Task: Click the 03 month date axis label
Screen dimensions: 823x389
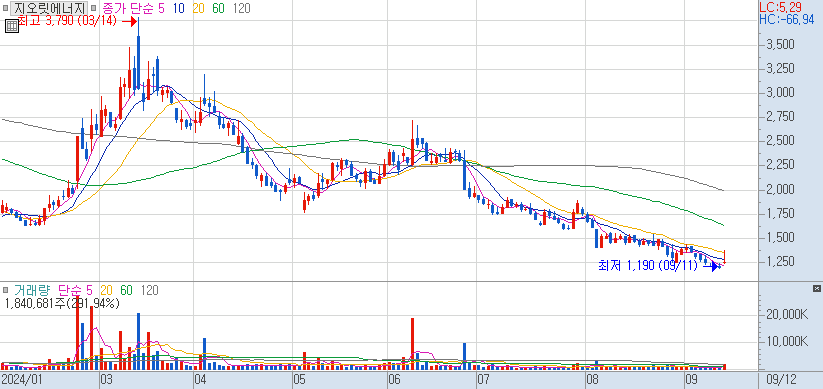Action: (107, 379)
